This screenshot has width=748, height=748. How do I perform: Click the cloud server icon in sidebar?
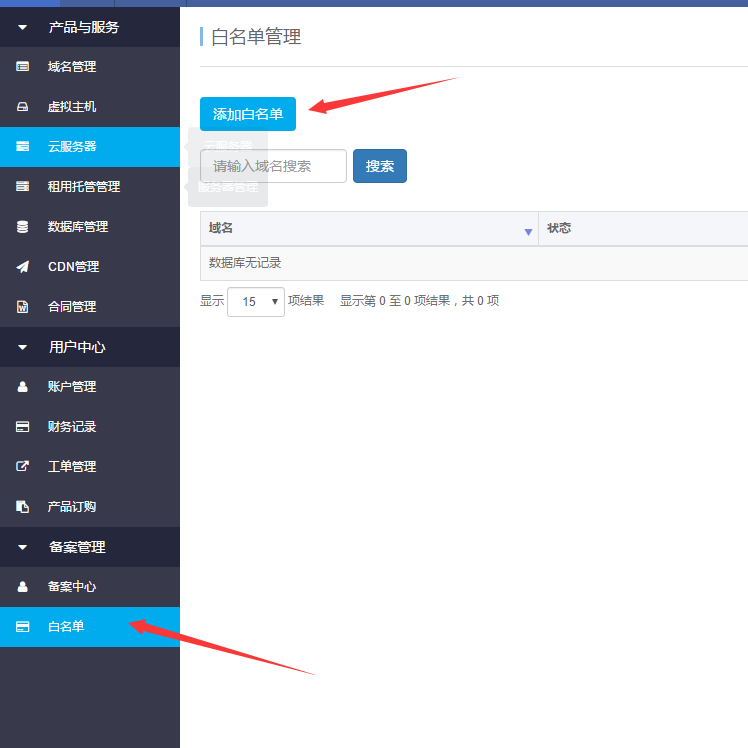coord(23,147)
